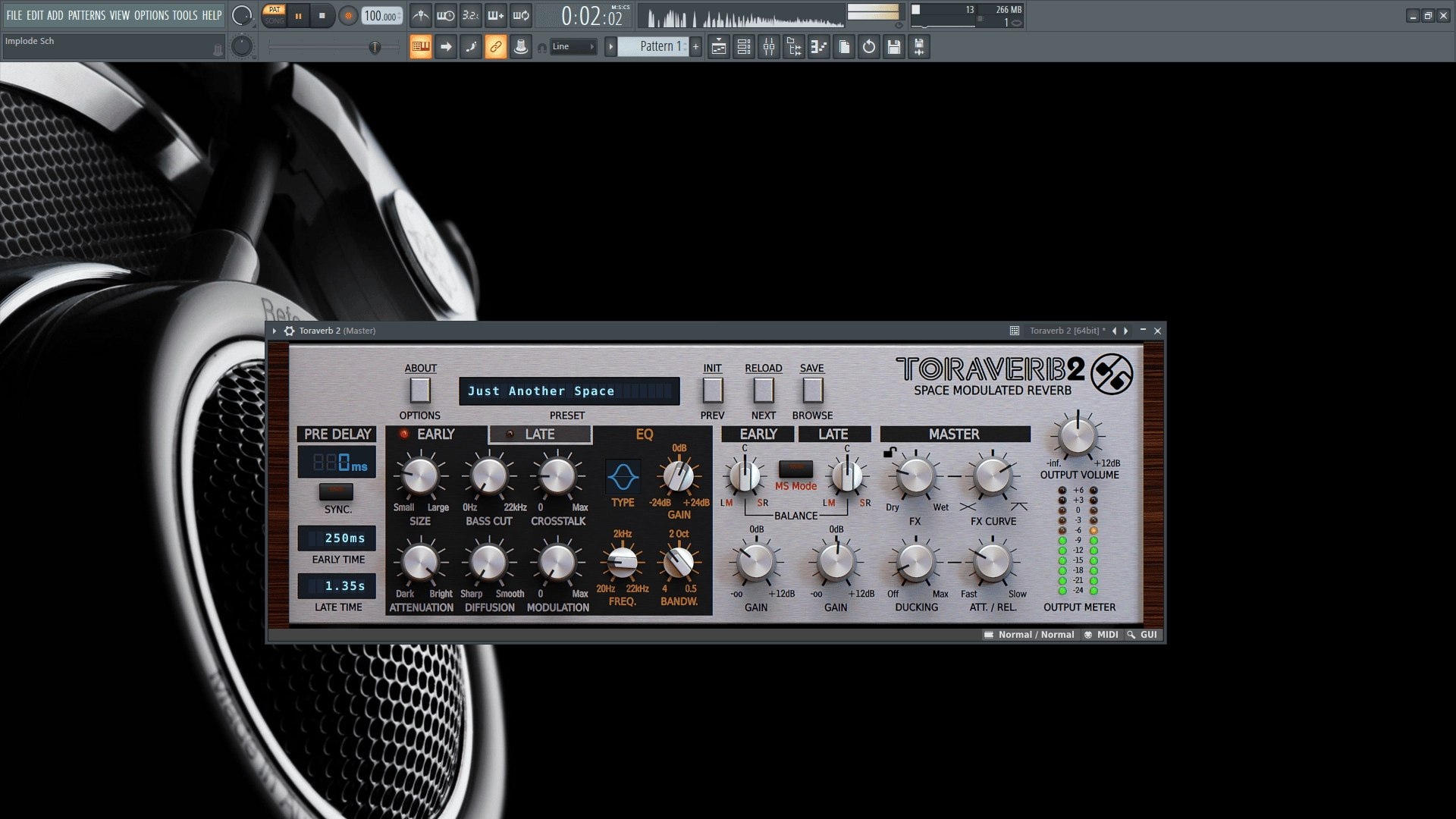1456x819 pixels.
Task: Click the undo history circular arrow icon
Action: [x=869, y=47]
